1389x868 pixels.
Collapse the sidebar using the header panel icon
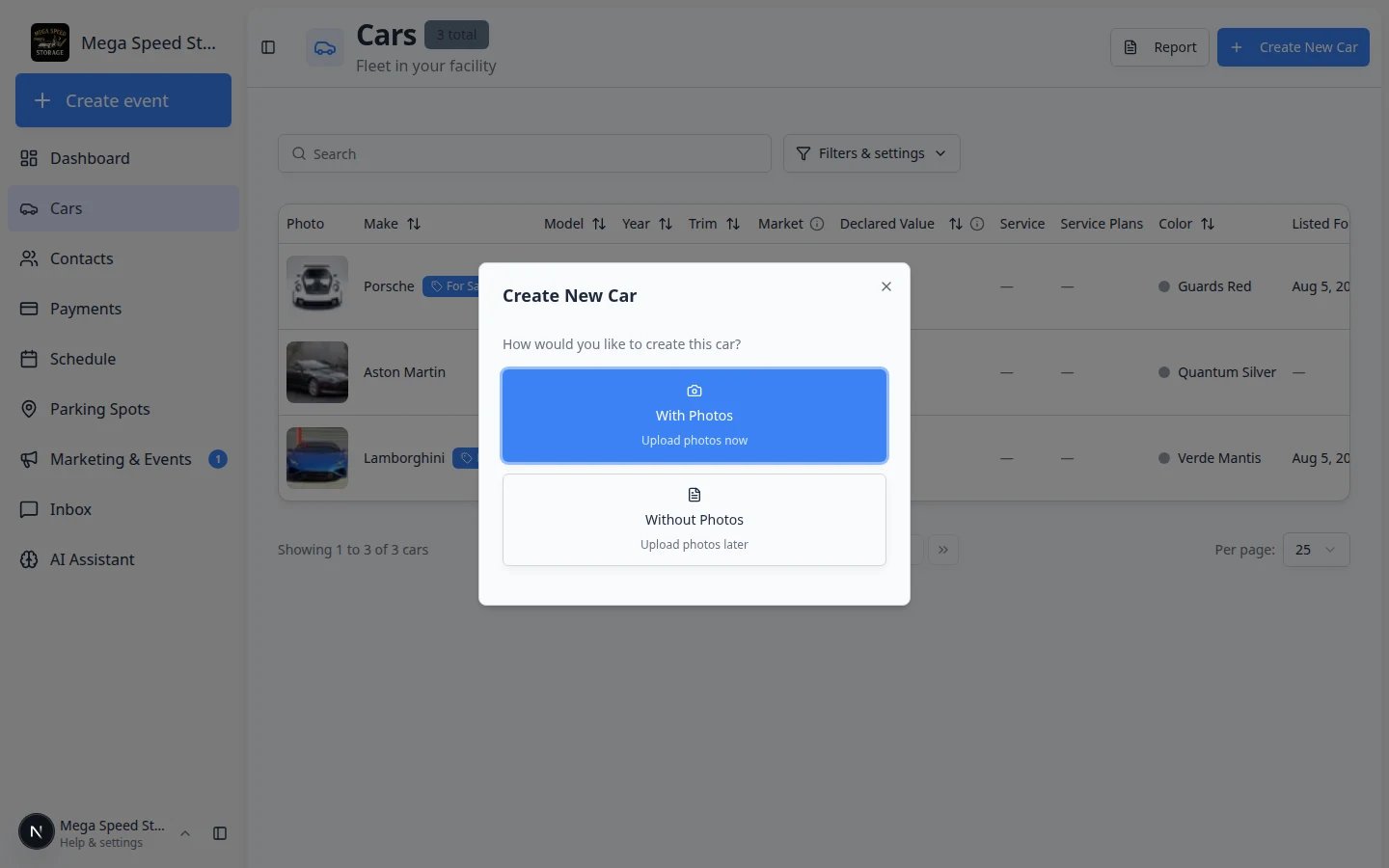point(268,47)
